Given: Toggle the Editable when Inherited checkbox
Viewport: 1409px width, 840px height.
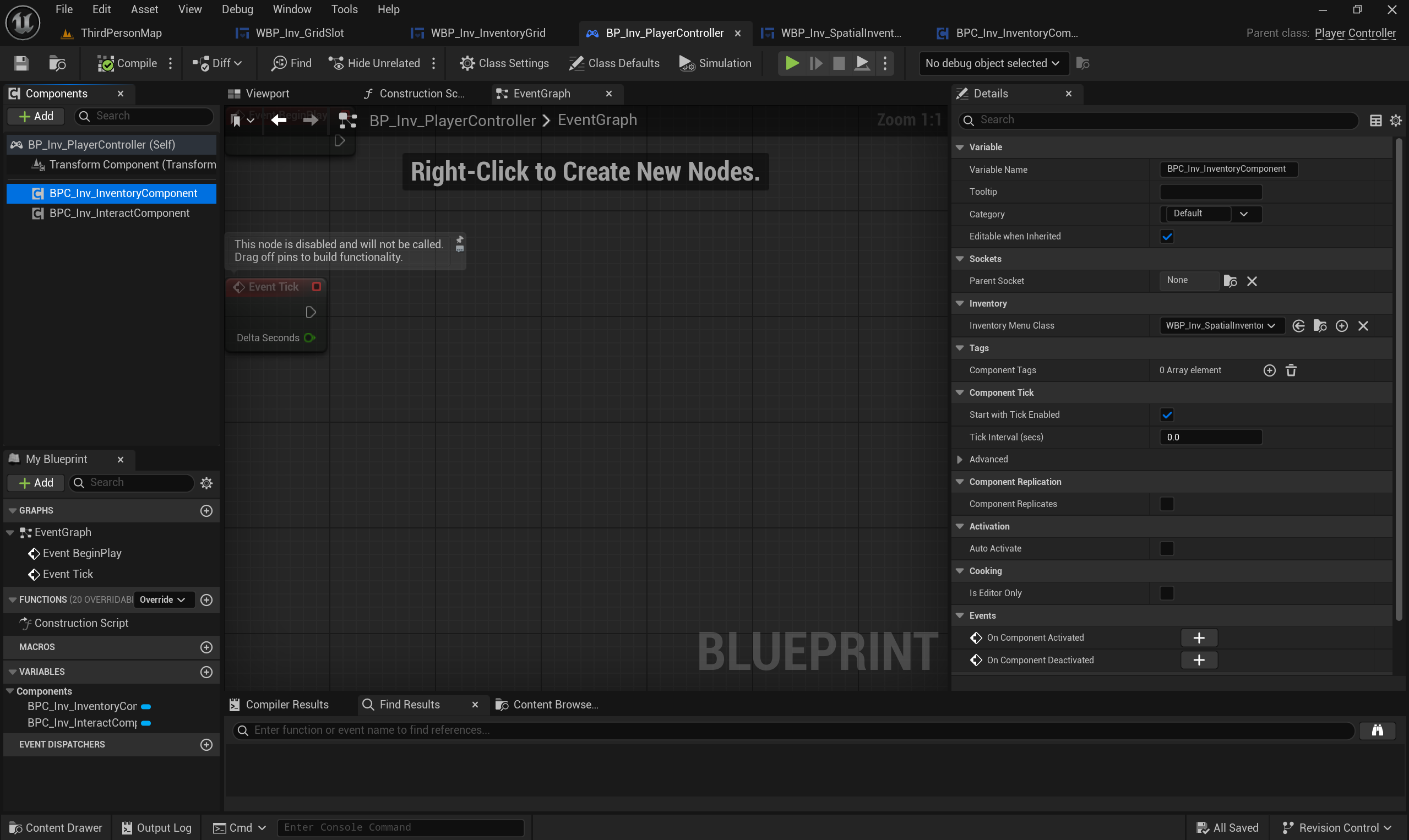Looking at the screenshot, I should point(1167,237).
